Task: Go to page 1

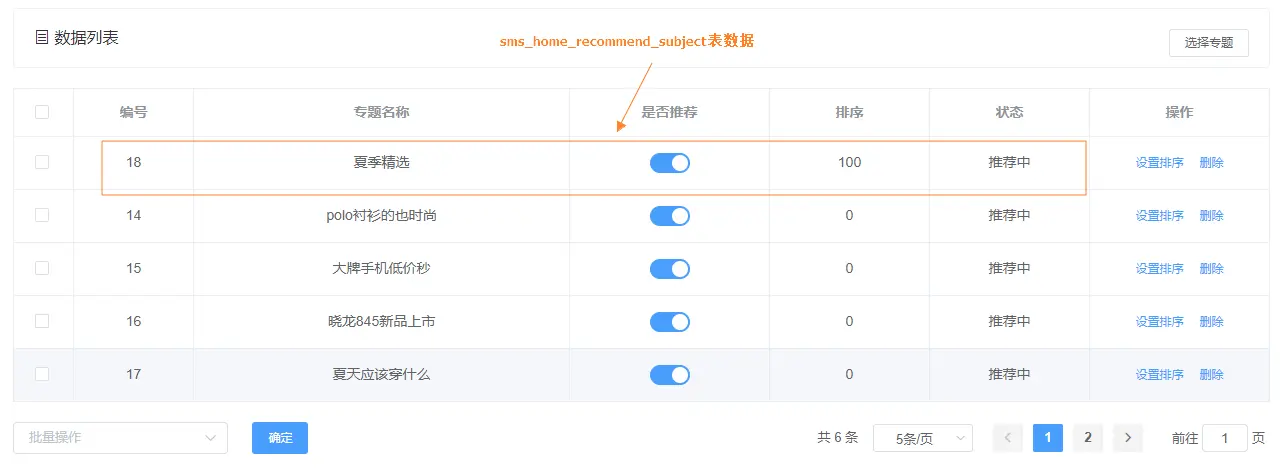Action: tap(1048, 438)
